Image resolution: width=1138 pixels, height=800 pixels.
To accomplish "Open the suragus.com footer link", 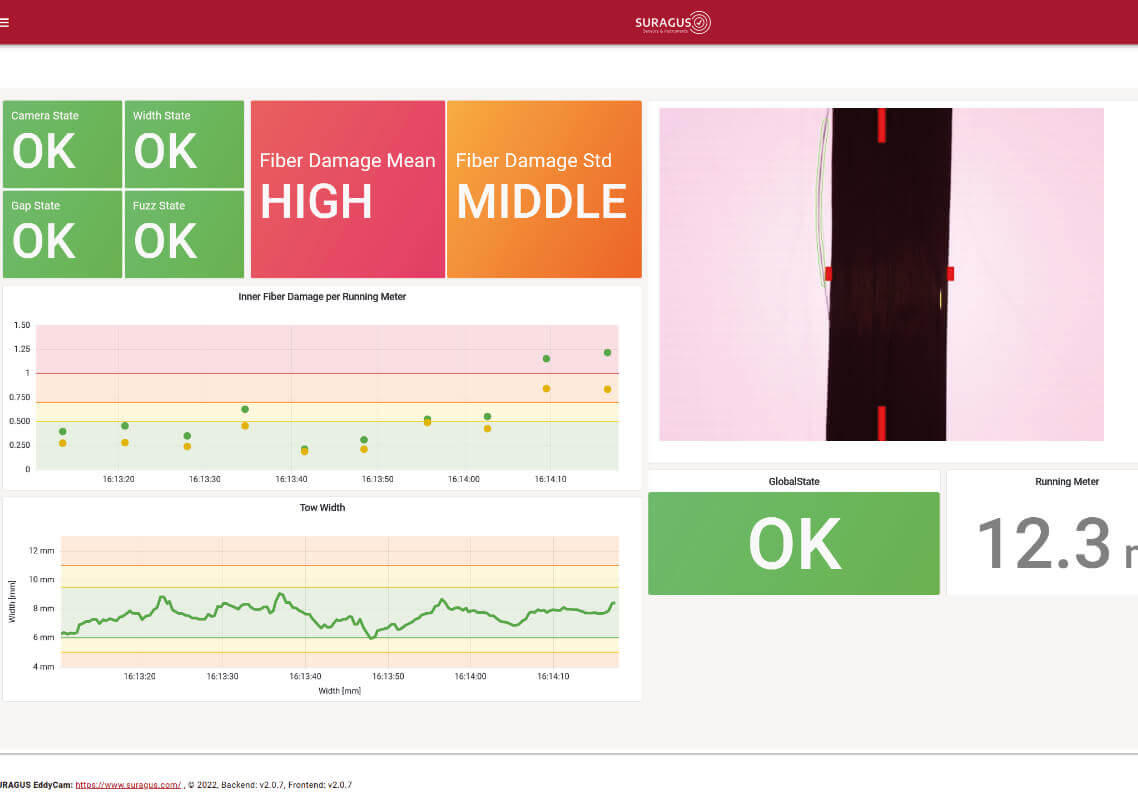I will coord(128,785).
